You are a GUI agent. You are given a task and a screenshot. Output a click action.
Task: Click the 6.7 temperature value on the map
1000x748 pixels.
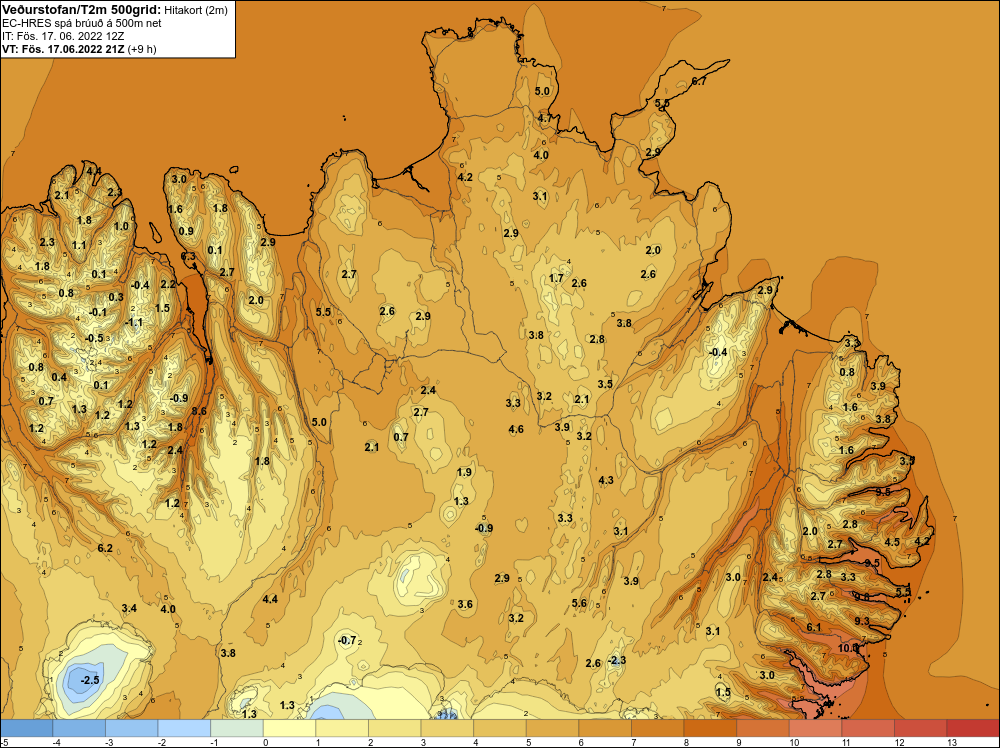coord(699,81)
